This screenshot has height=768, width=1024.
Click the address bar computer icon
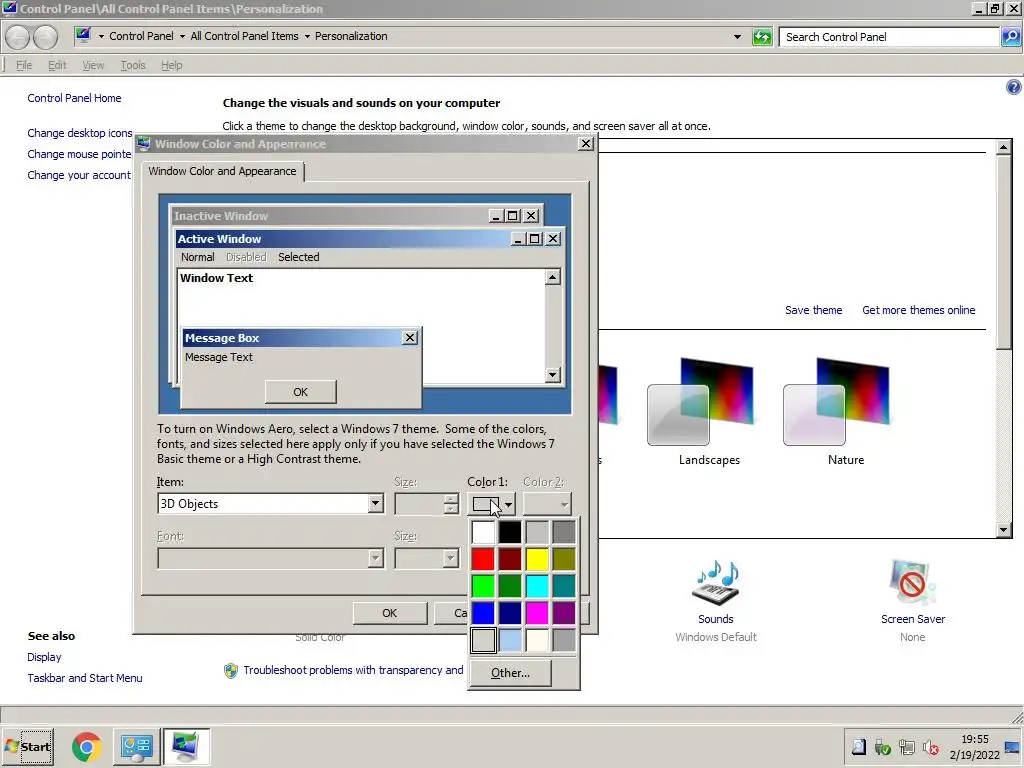pyautogui.click(x=83, y=35)
